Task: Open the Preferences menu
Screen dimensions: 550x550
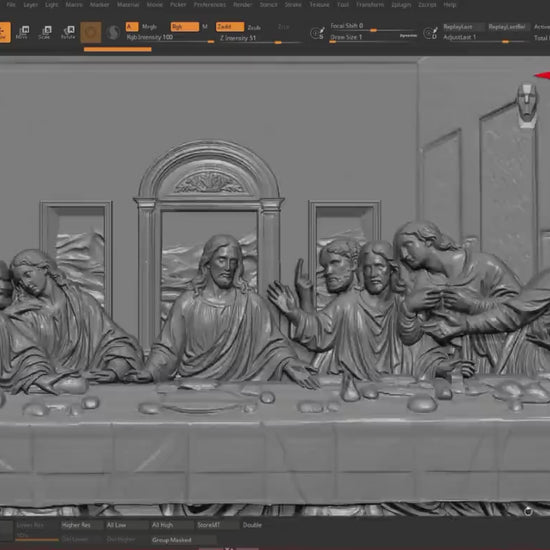Action: pyautogui.click(x=210, y=5)
